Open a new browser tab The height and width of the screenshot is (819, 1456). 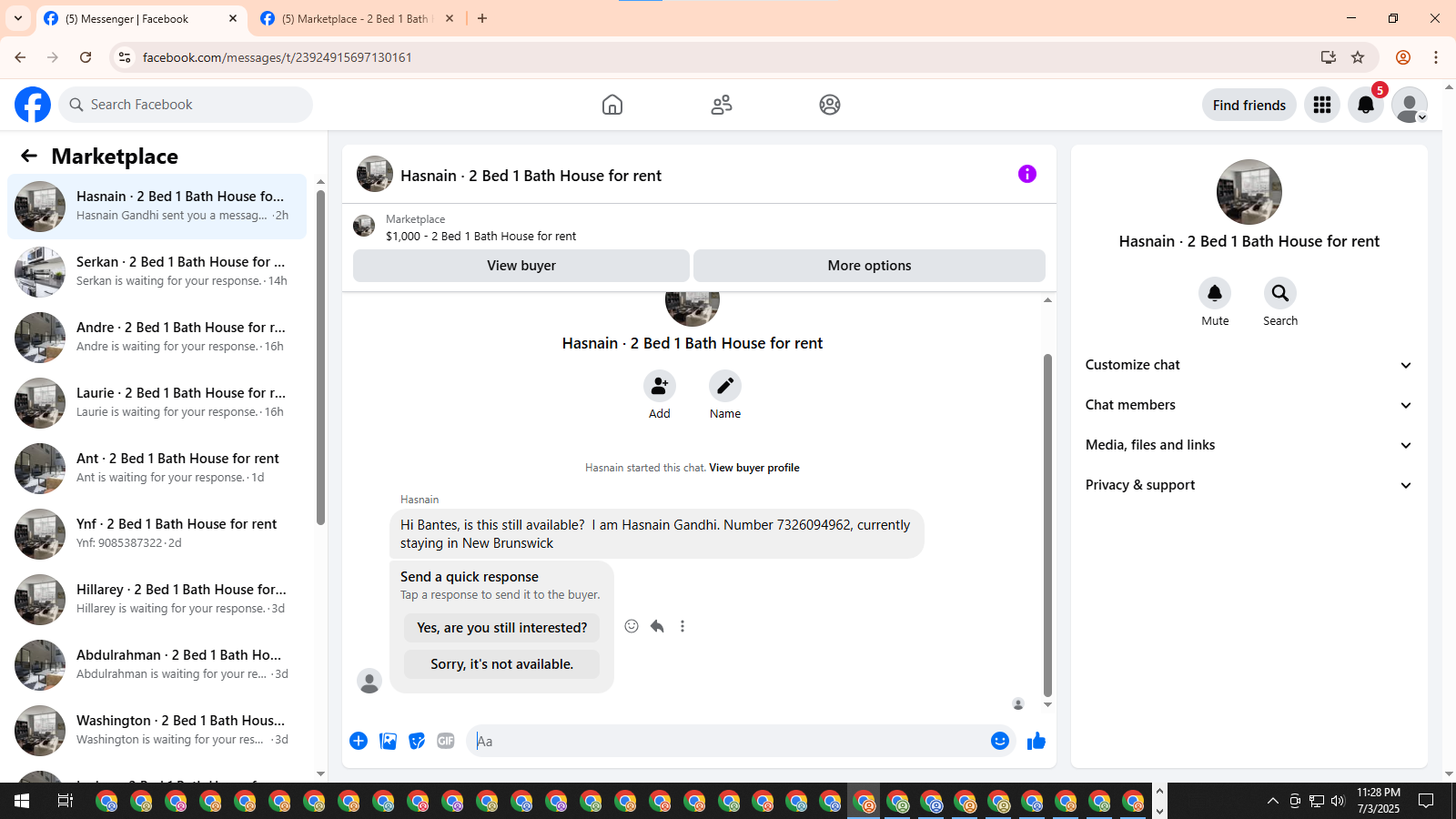tap(482, 18)
